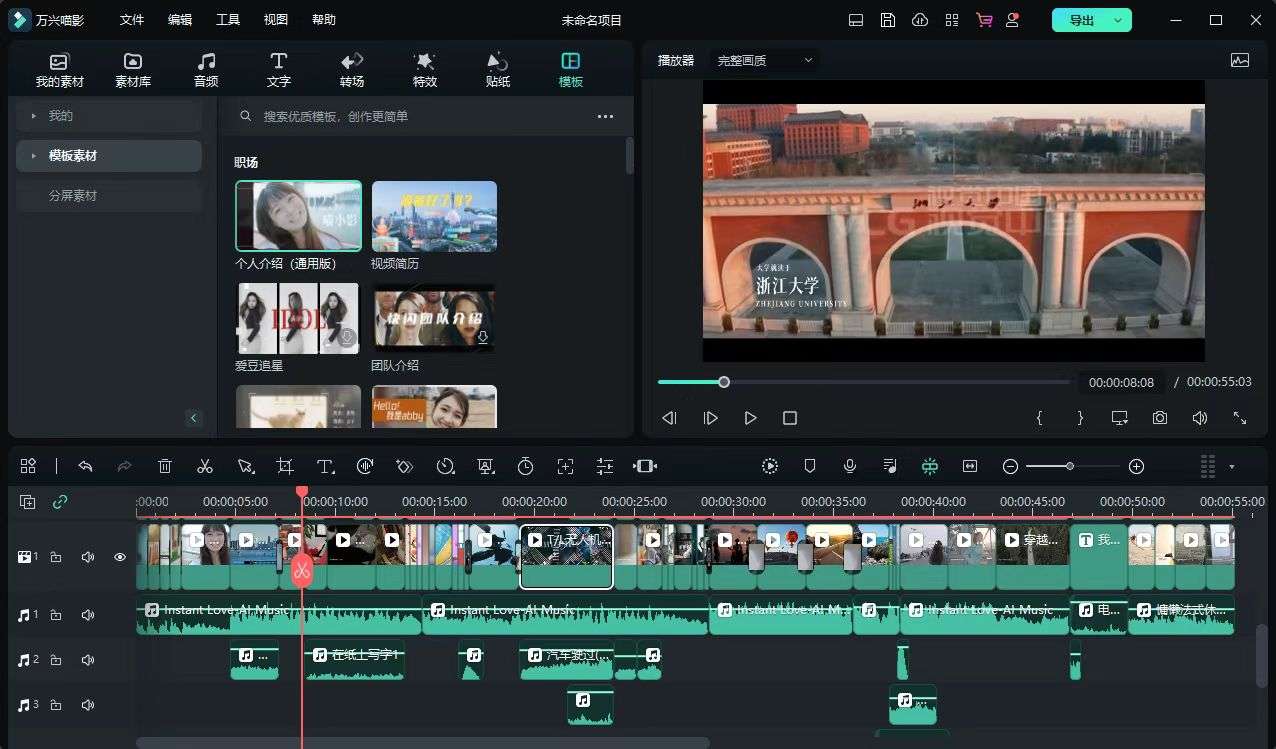
Task: Click the undo arrow in timeline toolbar
Action: 86,466
